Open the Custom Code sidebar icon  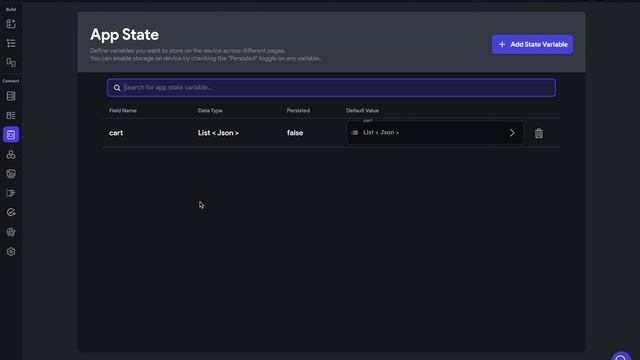pos(11,193)
